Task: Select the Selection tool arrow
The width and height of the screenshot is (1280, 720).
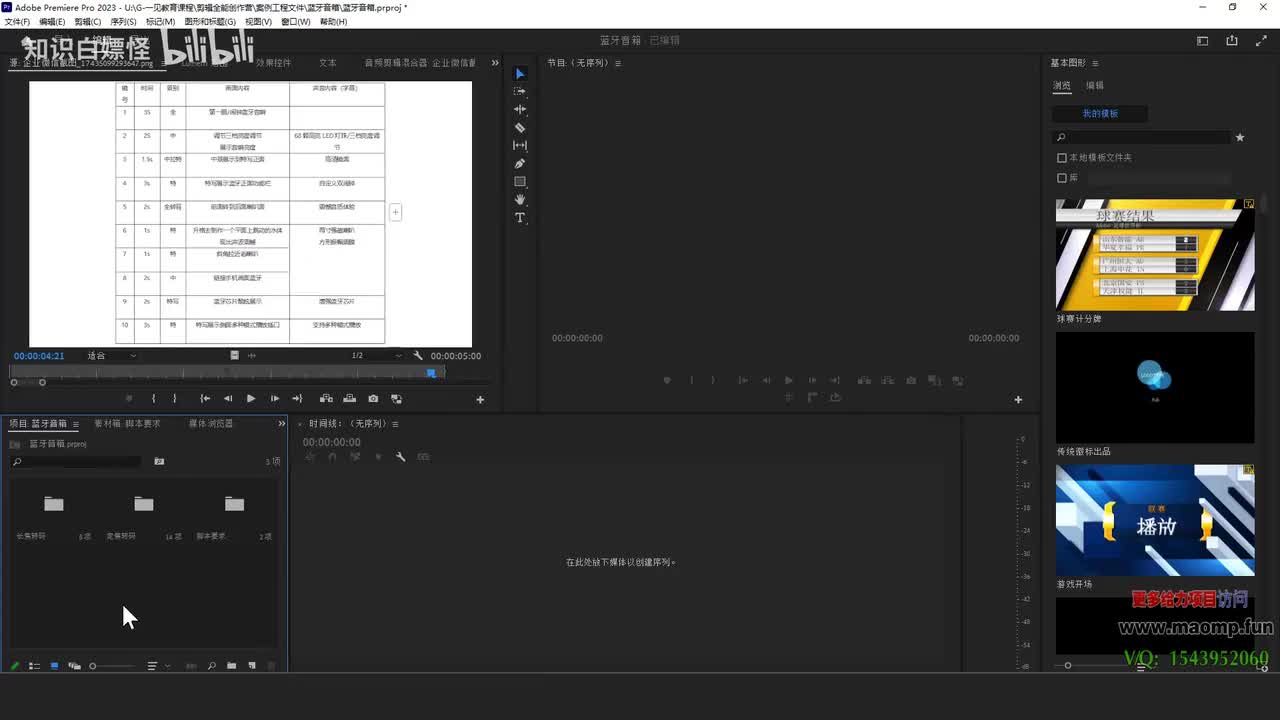Action: 520,74
